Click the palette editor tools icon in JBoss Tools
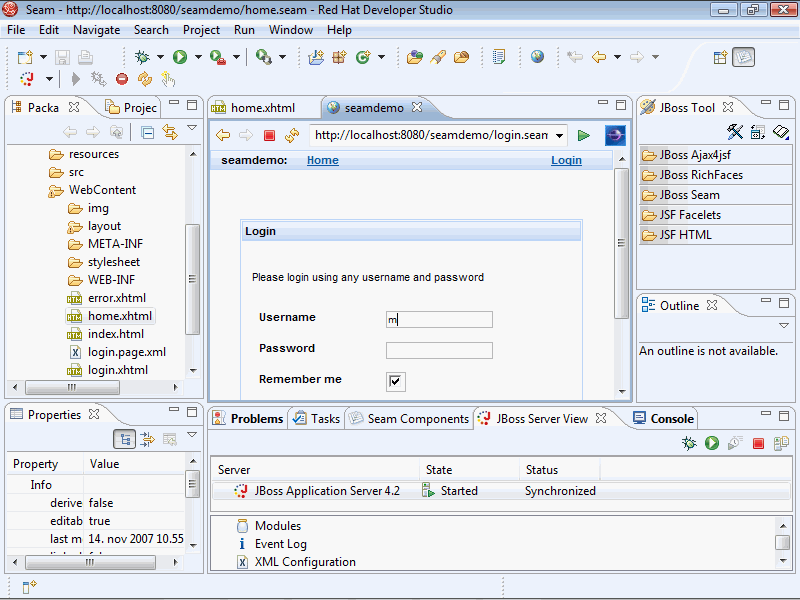Viewport: 800px width, 600px height. 735,132
